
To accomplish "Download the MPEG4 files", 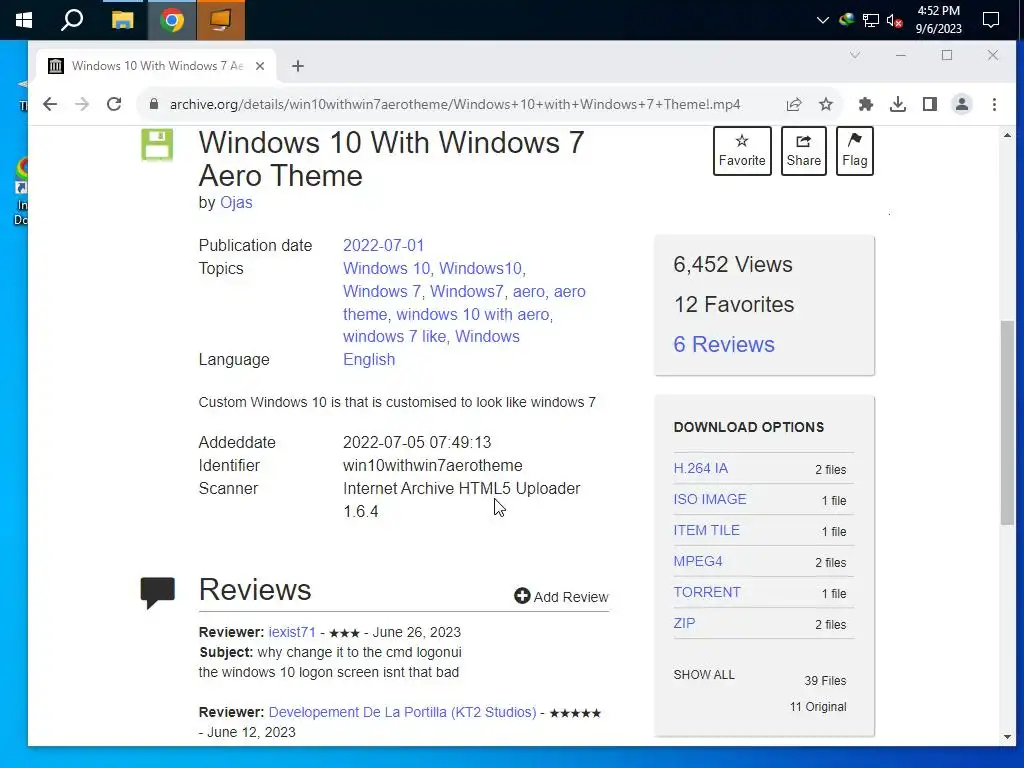I will [x=698, y=561].
